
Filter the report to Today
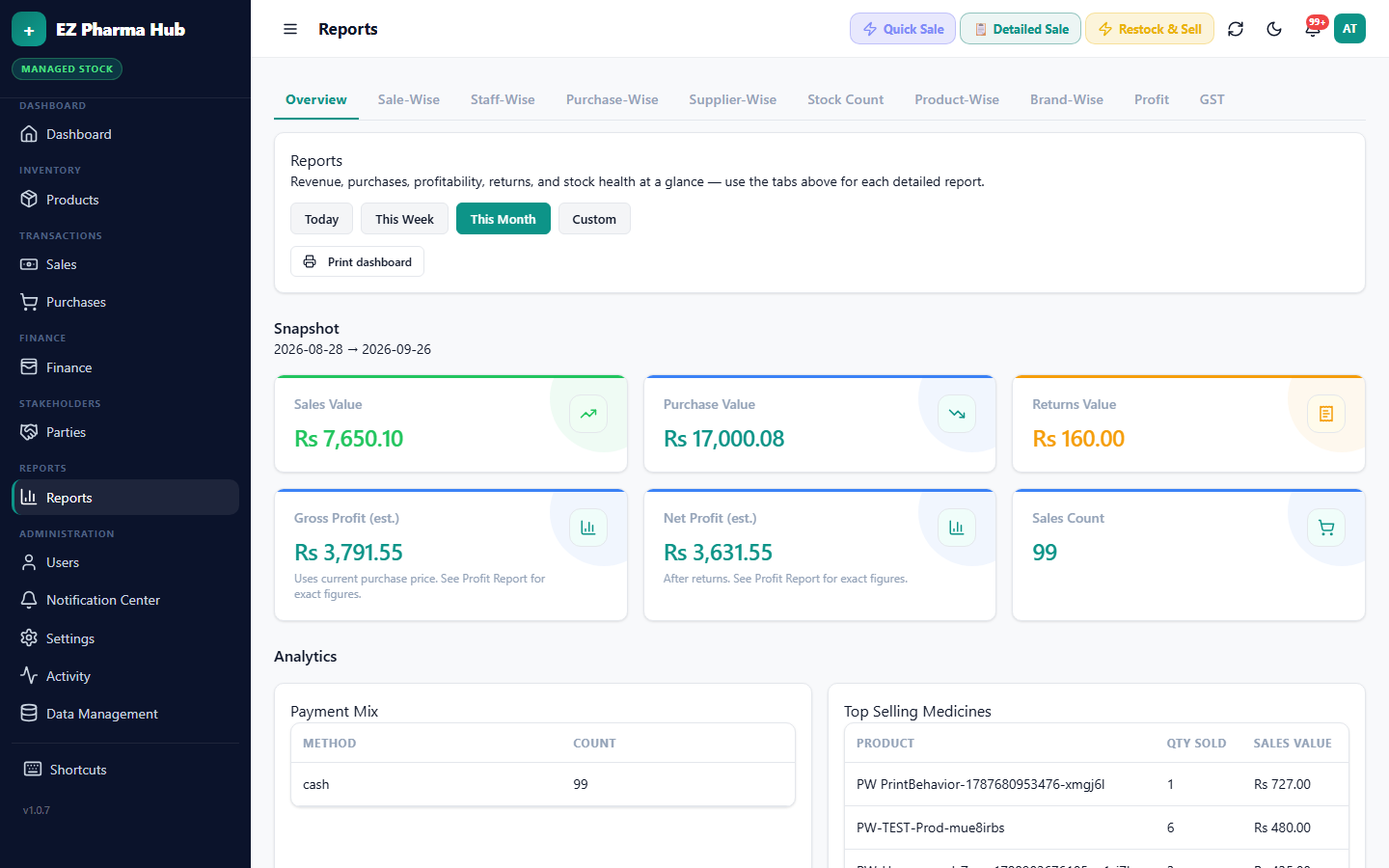(x=321, y=219)
